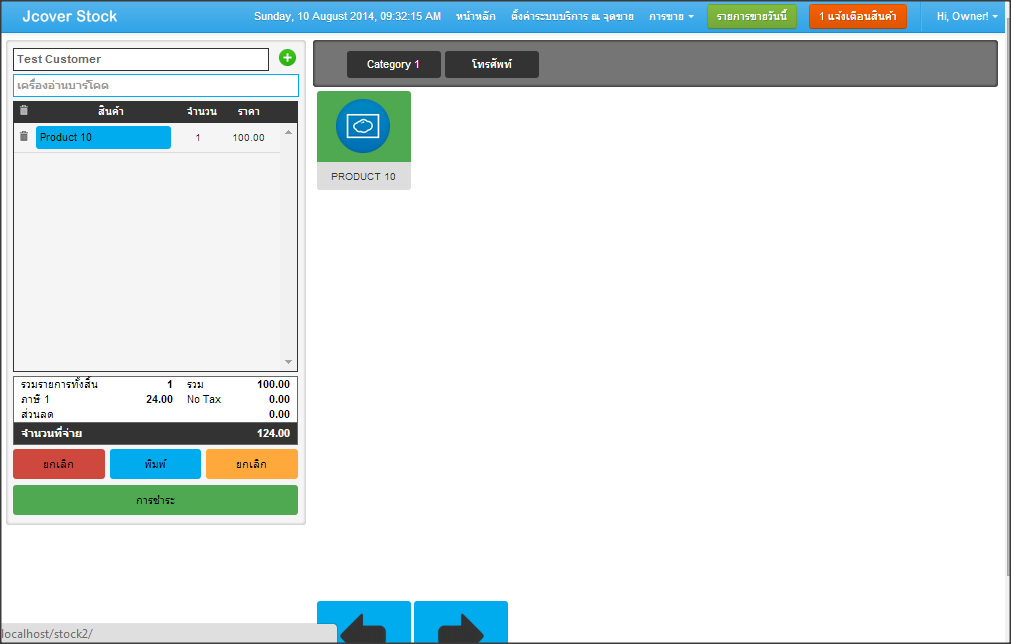Click the left arrow pagination button
The width and height of the screenshot is (1011, 644).
(364, 623)
